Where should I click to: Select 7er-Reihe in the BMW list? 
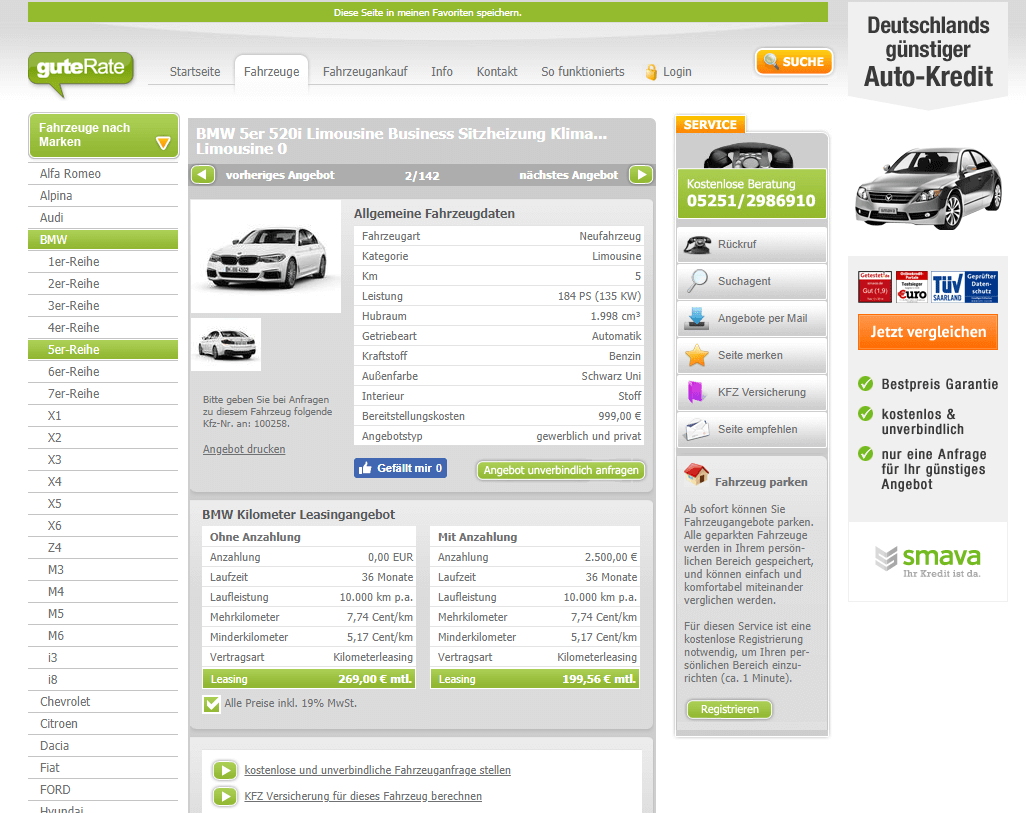[103, 393]
